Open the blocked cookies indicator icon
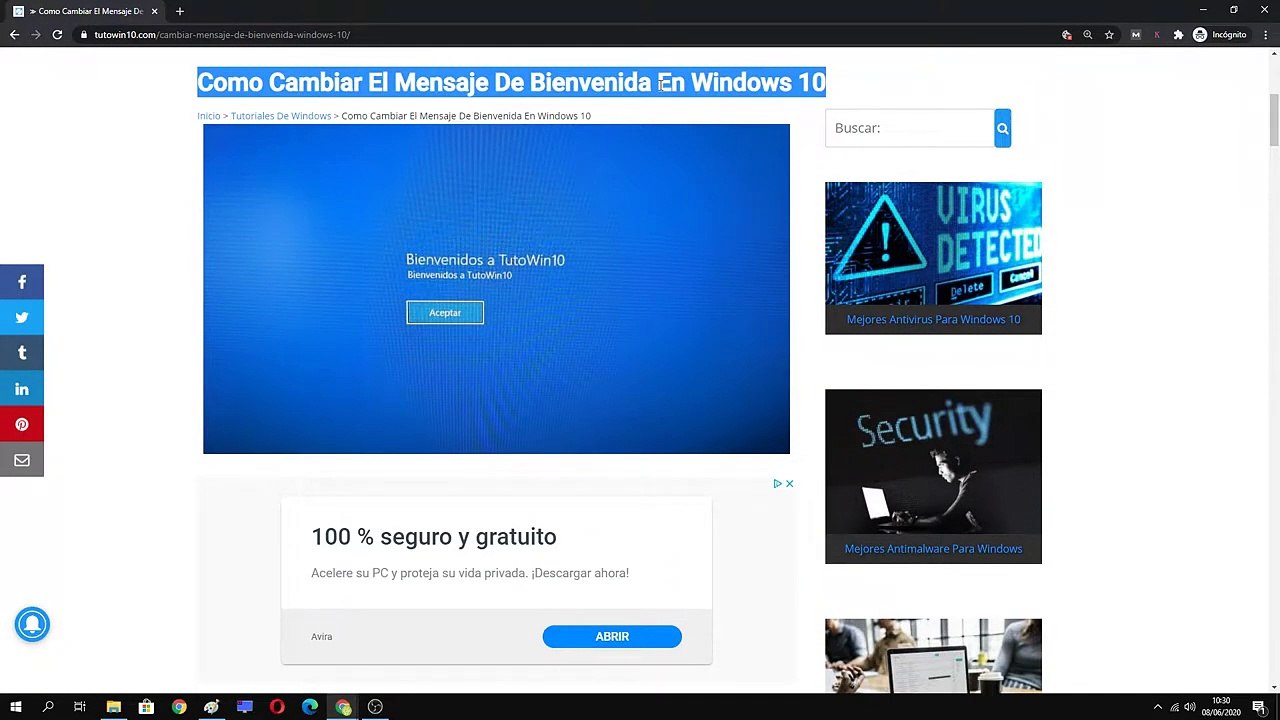 click(1067, 35)
